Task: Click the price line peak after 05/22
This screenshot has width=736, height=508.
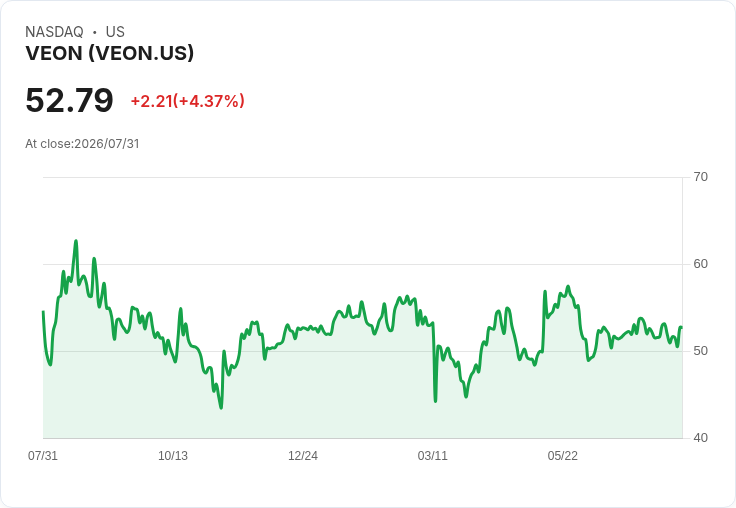Action: tap(568, 286)
